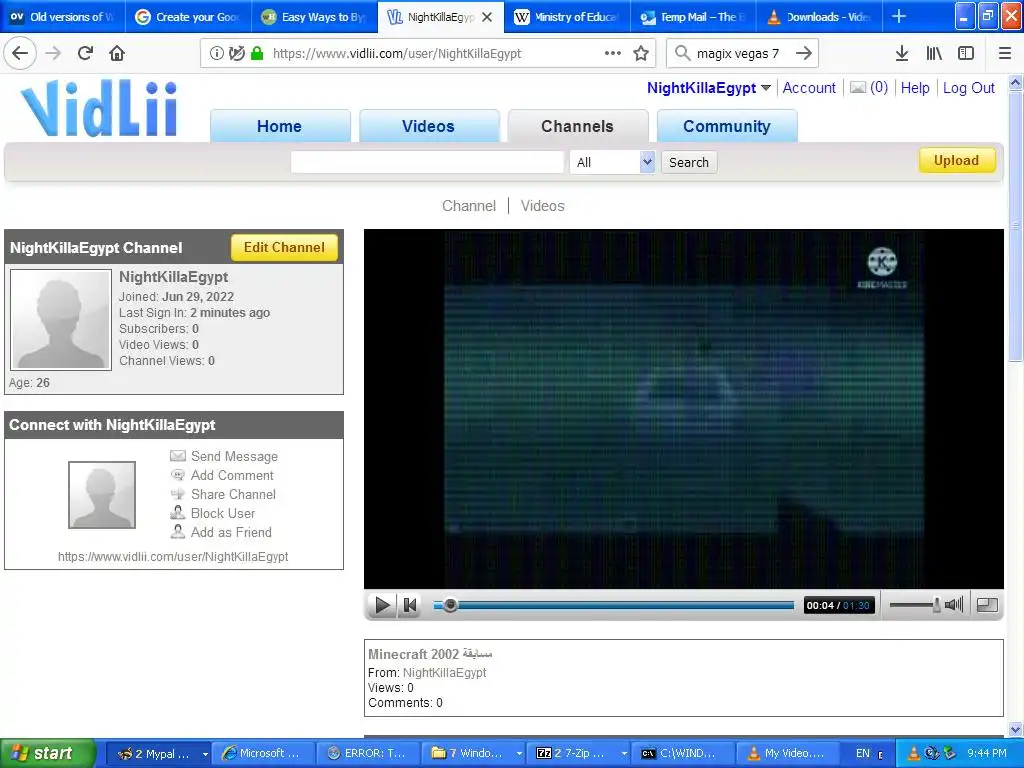Open the Help link

tap(915, 88)
